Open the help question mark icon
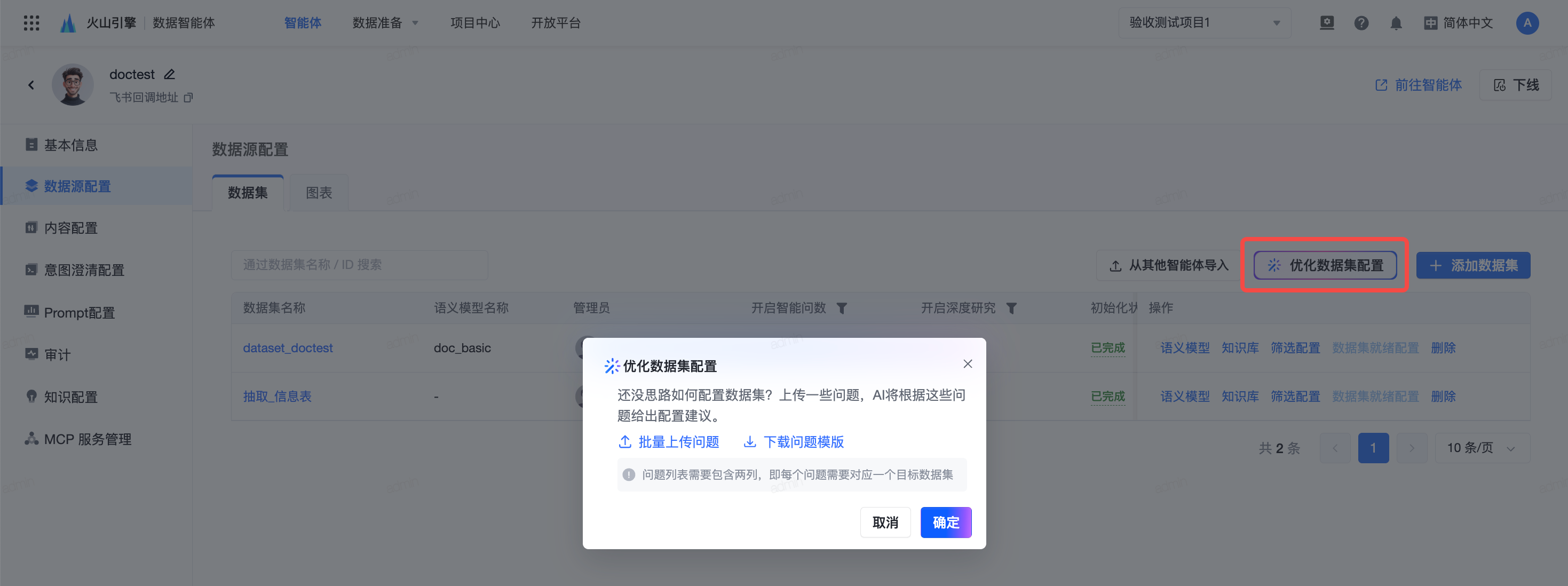The image size is (1568, 586). (1361, 23)
